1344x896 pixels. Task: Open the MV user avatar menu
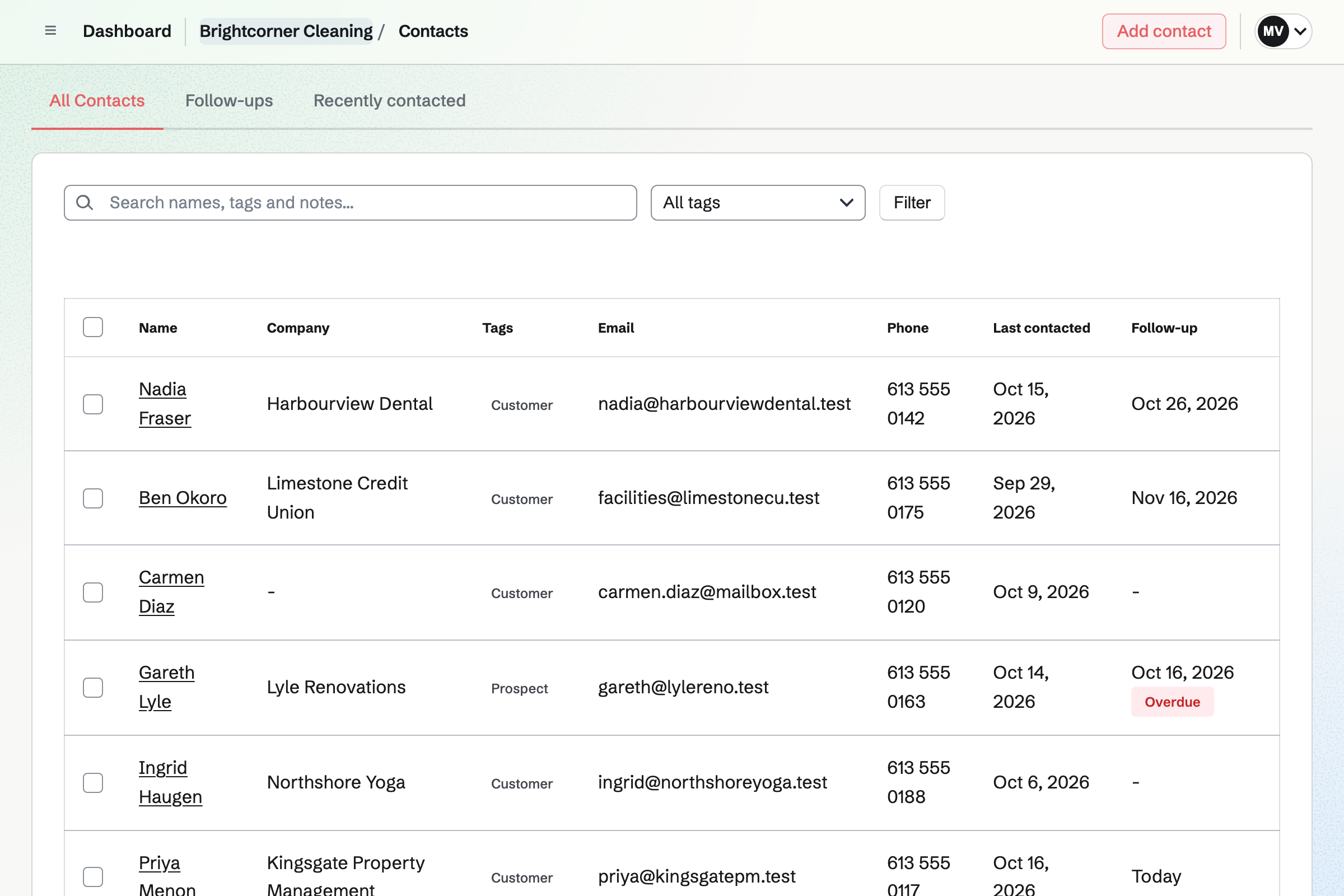click(x=1272, y=31)
